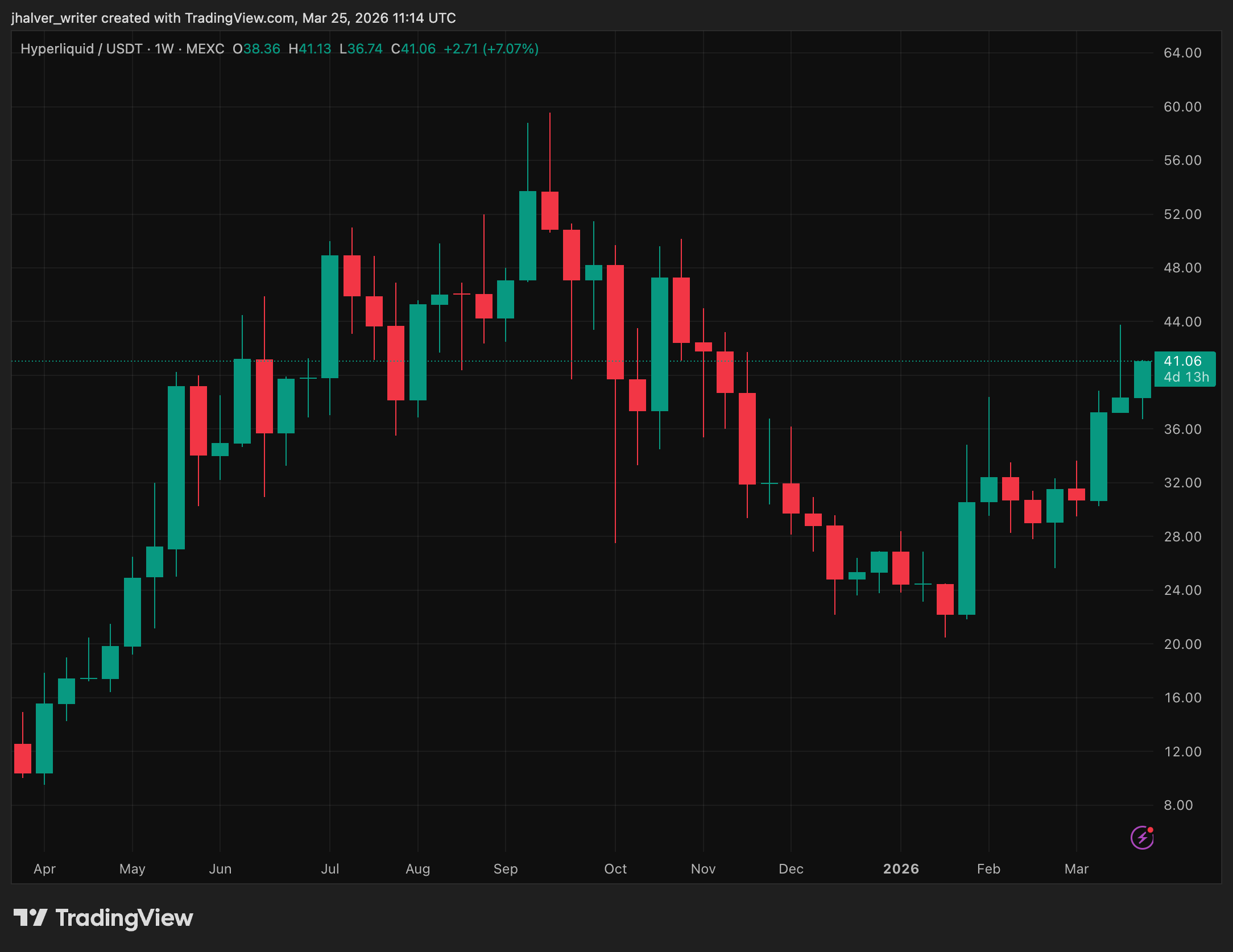Click the 8.00 price axis label
Image resolution: width=1233 pixels, height=952 pixels.
pos(1178,805)
